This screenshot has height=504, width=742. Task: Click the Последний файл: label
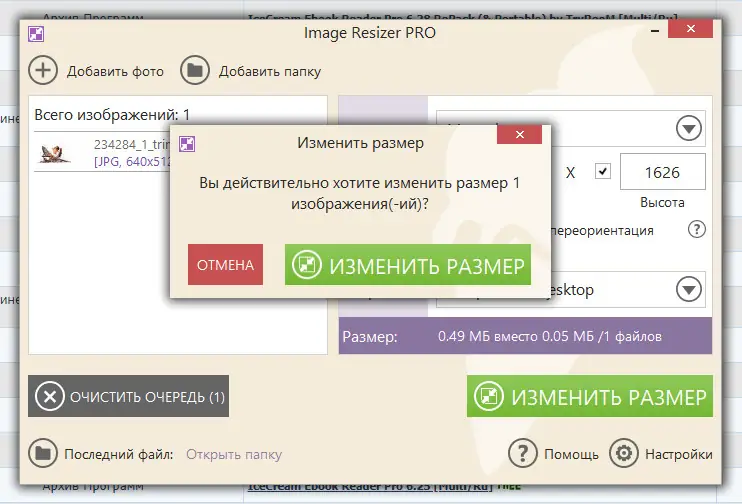click(x=119, y=454)
